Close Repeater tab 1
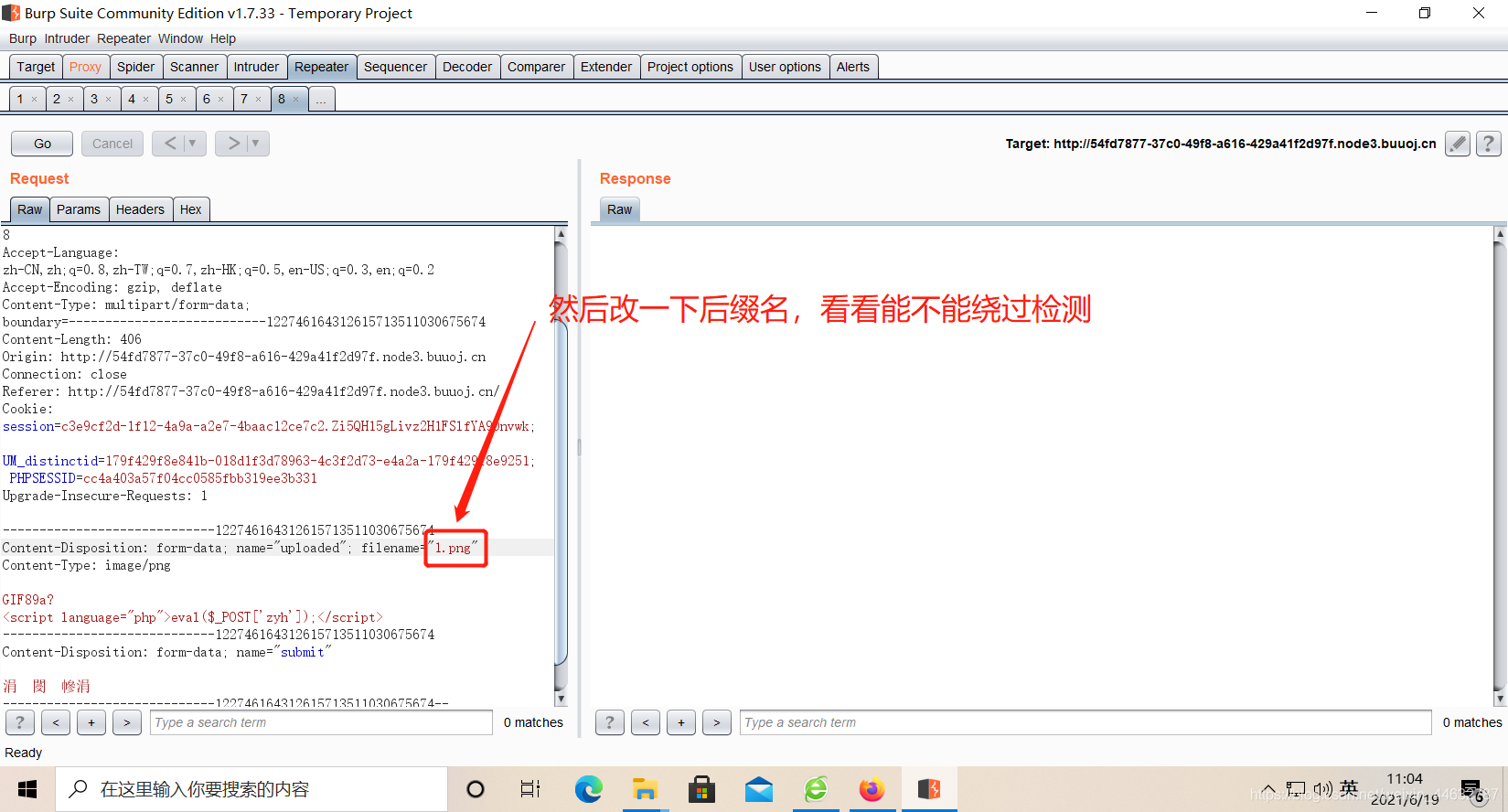The width and height of the screenshot is (1508, 812). tap(35, 100)
